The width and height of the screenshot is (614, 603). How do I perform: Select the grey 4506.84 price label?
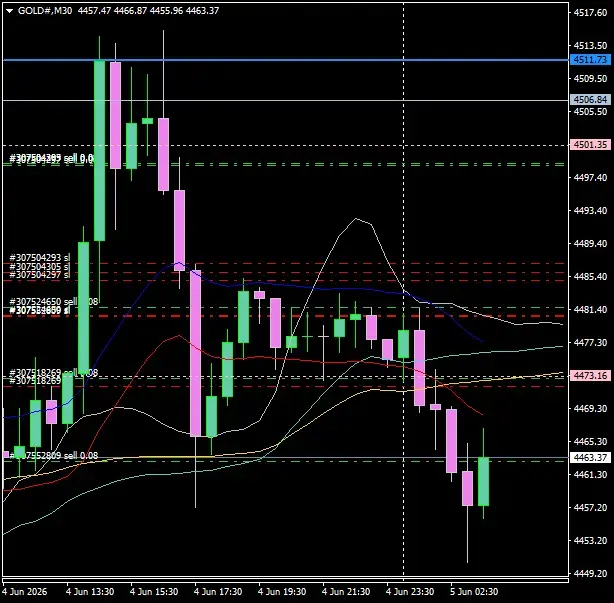pyautogui.click(x=590, y=99)
